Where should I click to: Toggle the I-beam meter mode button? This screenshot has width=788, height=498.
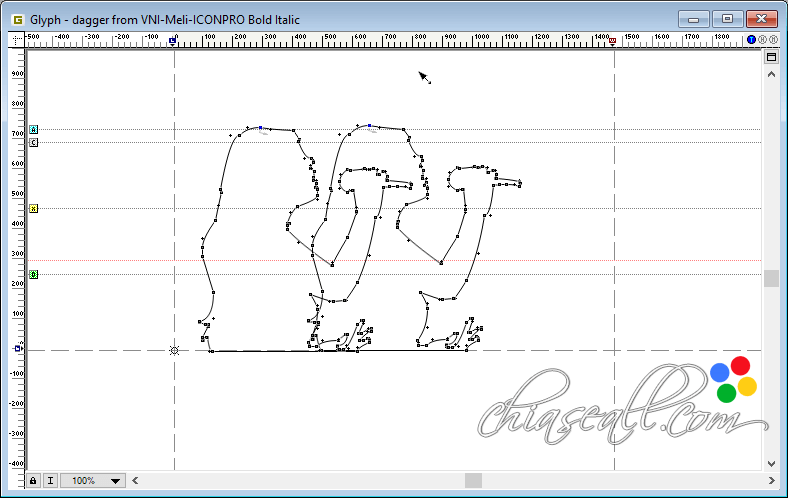tap(50, 481)
